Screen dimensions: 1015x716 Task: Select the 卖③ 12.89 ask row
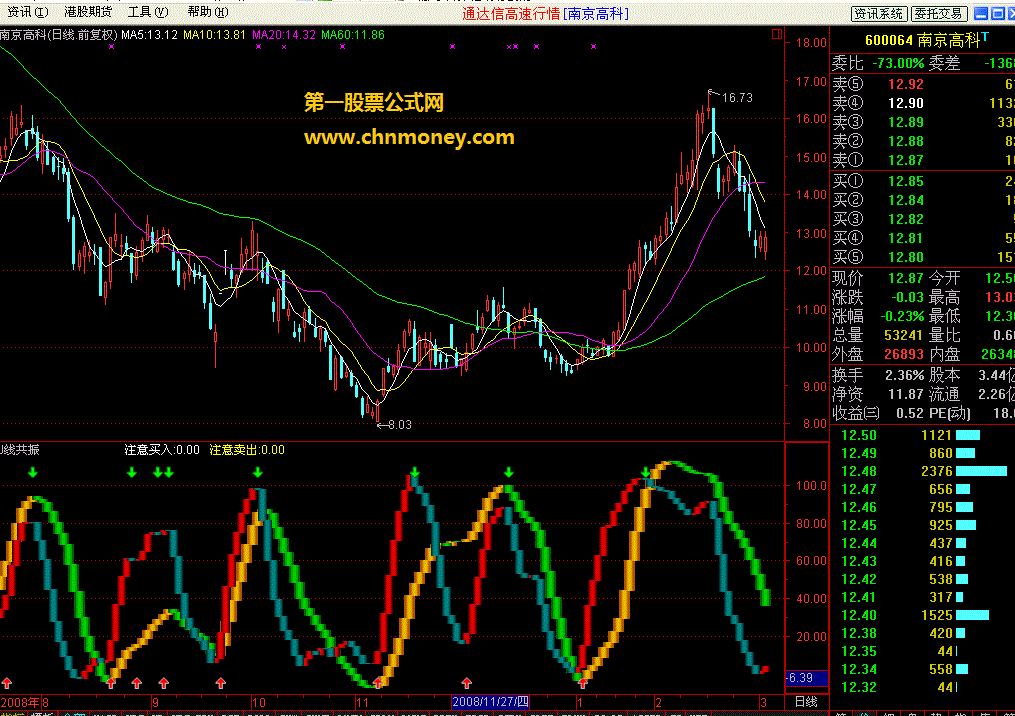tap(922, 122)
